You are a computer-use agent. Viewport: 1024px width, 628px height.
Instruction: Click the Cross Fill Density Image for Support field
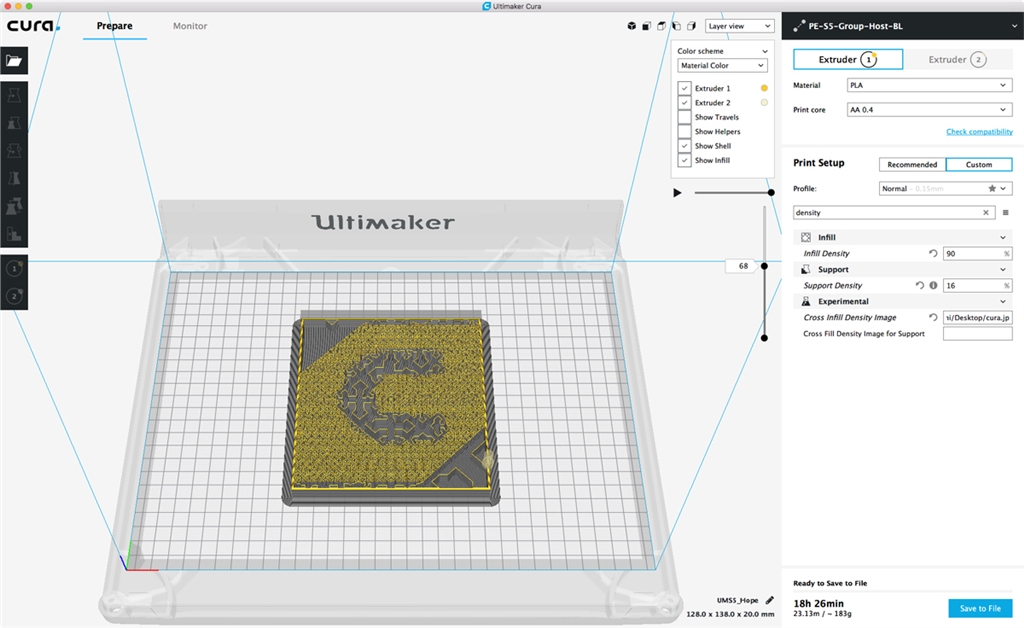[977, 334]
